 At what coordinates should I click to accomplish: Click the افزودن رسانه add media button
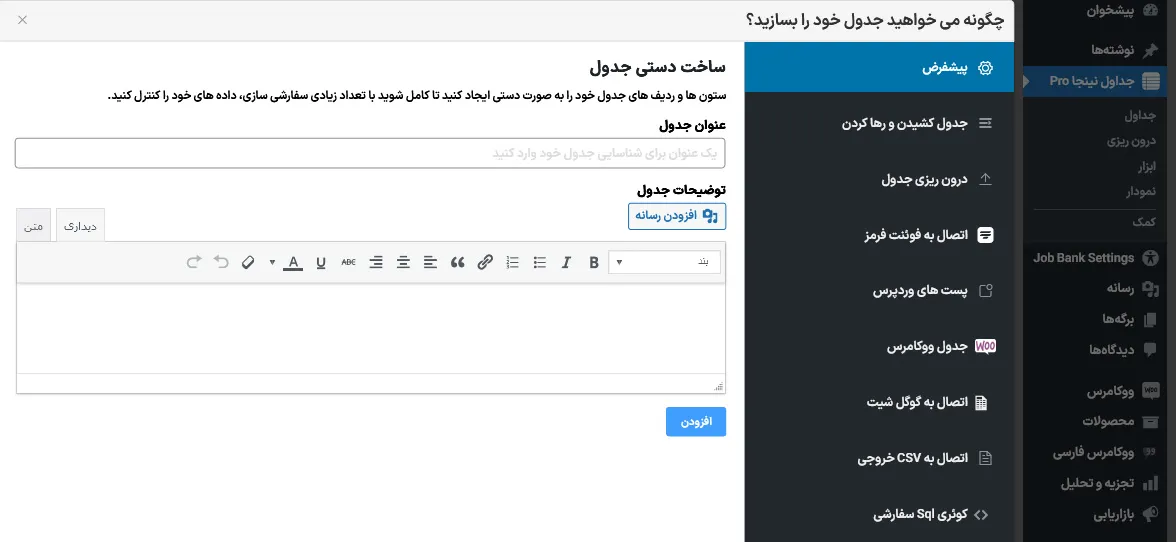(x=676, y=216)
